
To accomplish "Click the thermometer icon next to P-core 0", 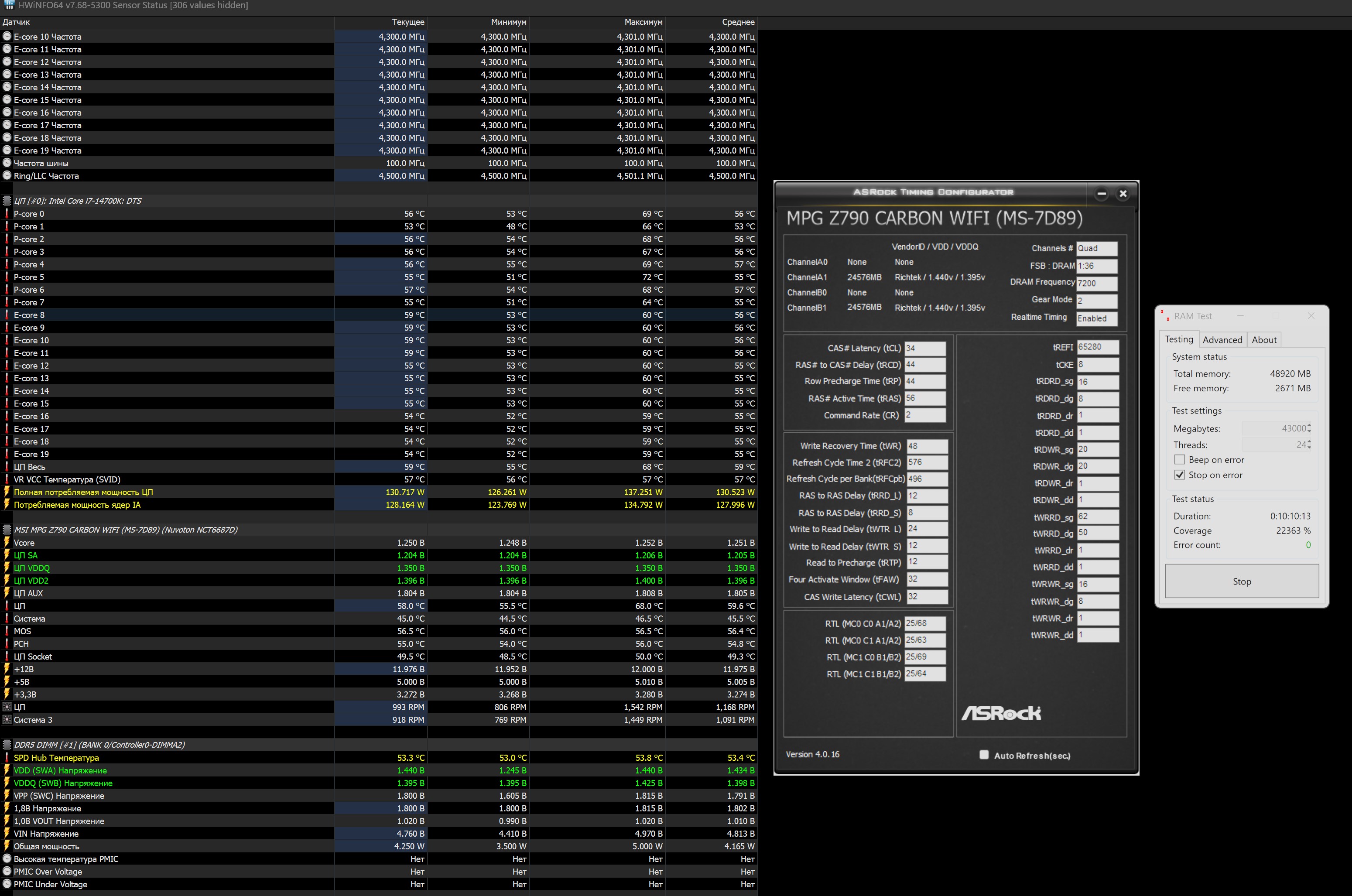I will [7, 214].
